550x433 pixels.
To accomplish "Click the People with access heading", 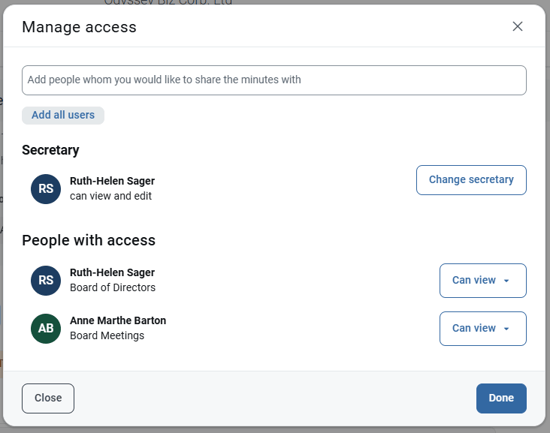I will pyautogui.click(x=88, y=240).
